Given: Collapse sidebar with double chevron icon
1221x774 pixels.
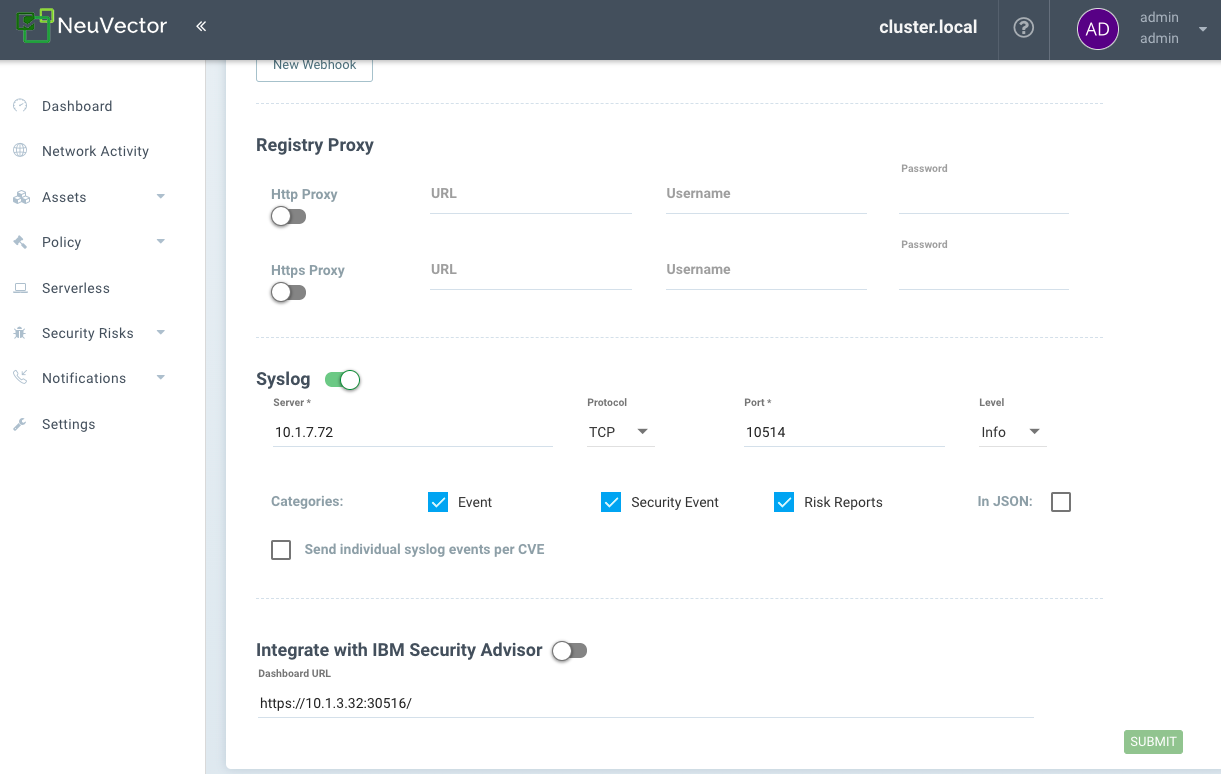Looking at the screenshot, I should click(x=201, y=27).
